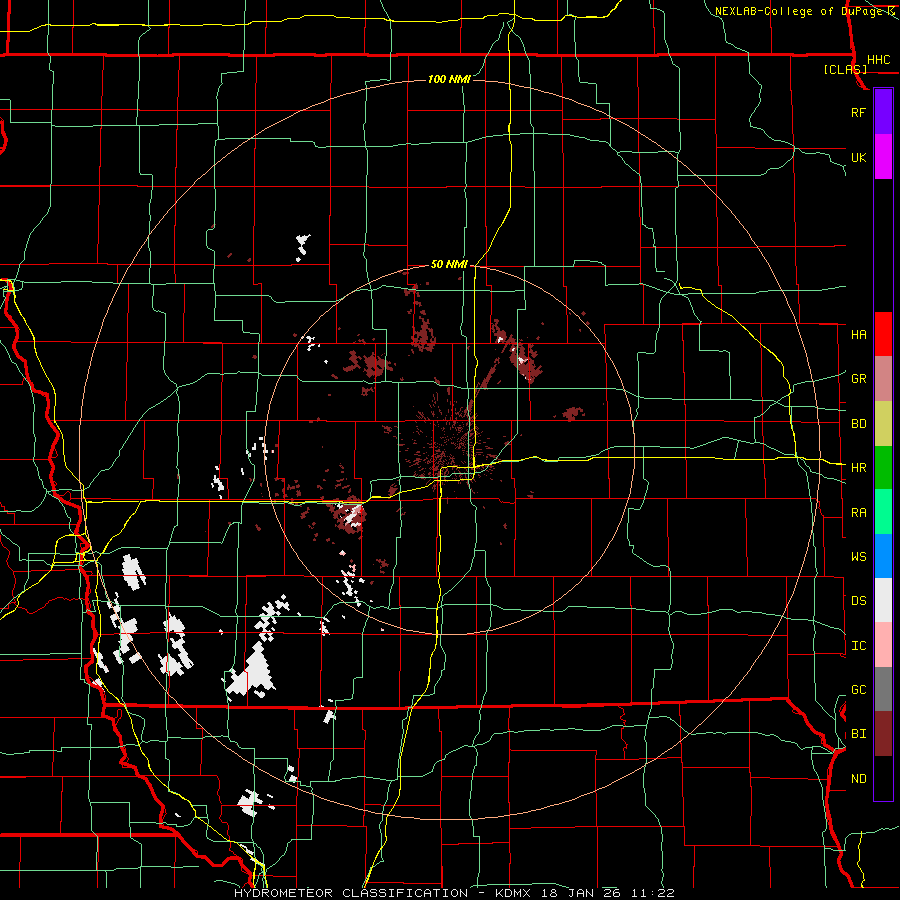Click the RF legend label
The height and width of the screenshot is (900, 900).
(858, 112)
